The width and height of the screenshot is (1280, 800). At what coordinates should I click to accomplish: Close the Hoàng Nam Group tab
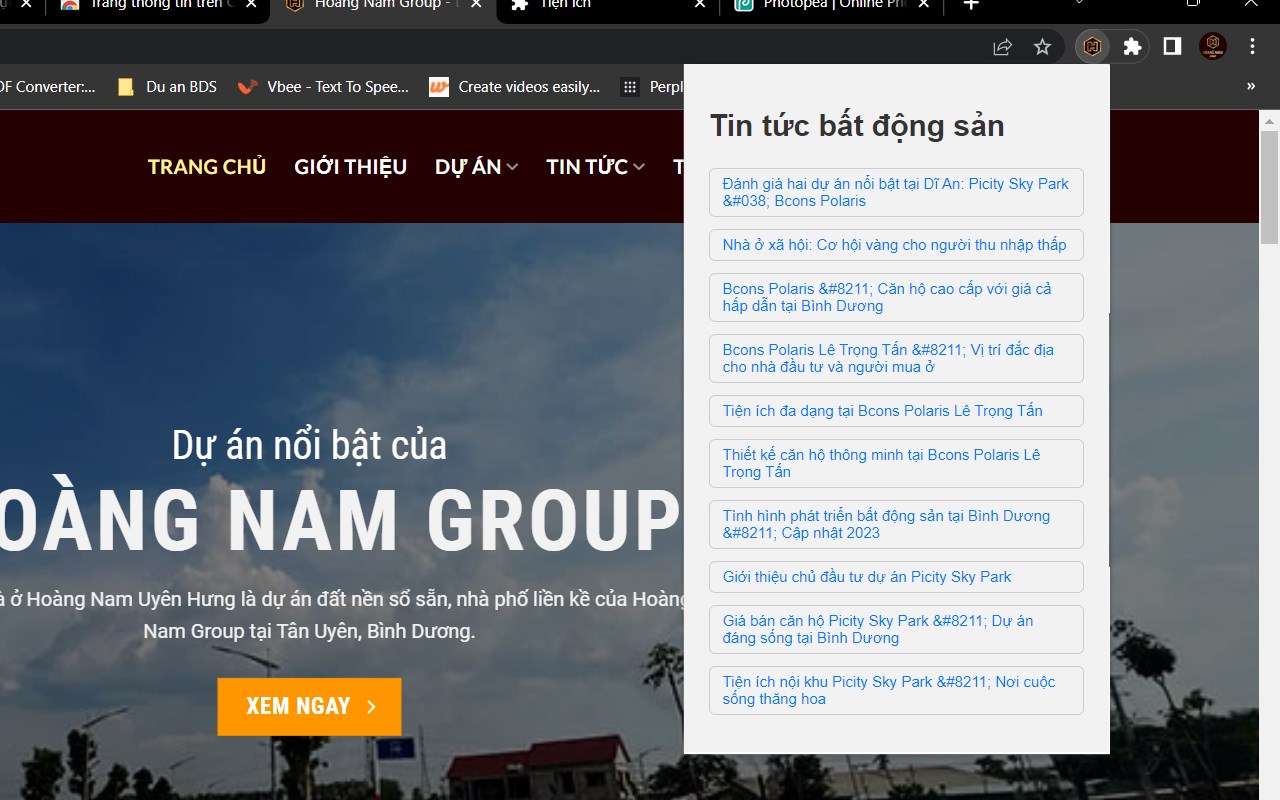[477, 5]
